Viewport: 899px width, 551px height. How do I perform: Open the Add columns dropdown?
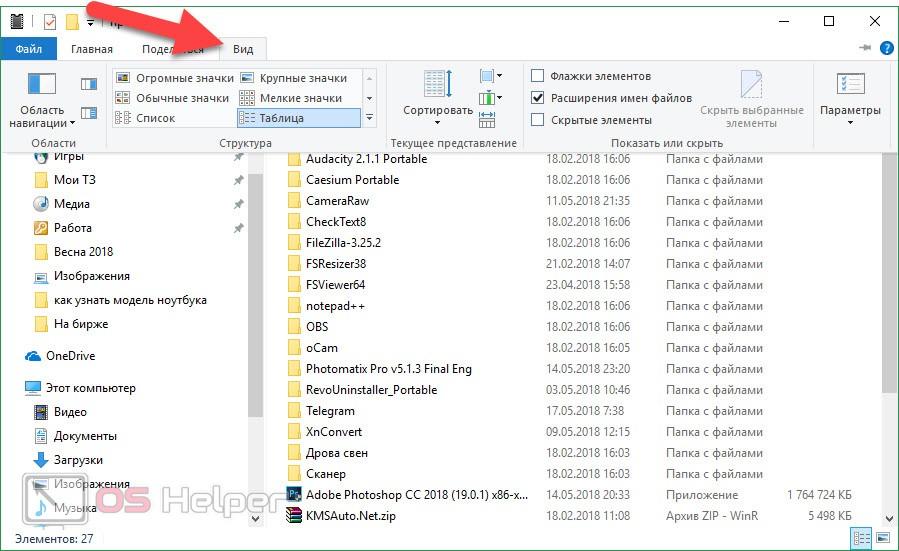click(490, 98)
